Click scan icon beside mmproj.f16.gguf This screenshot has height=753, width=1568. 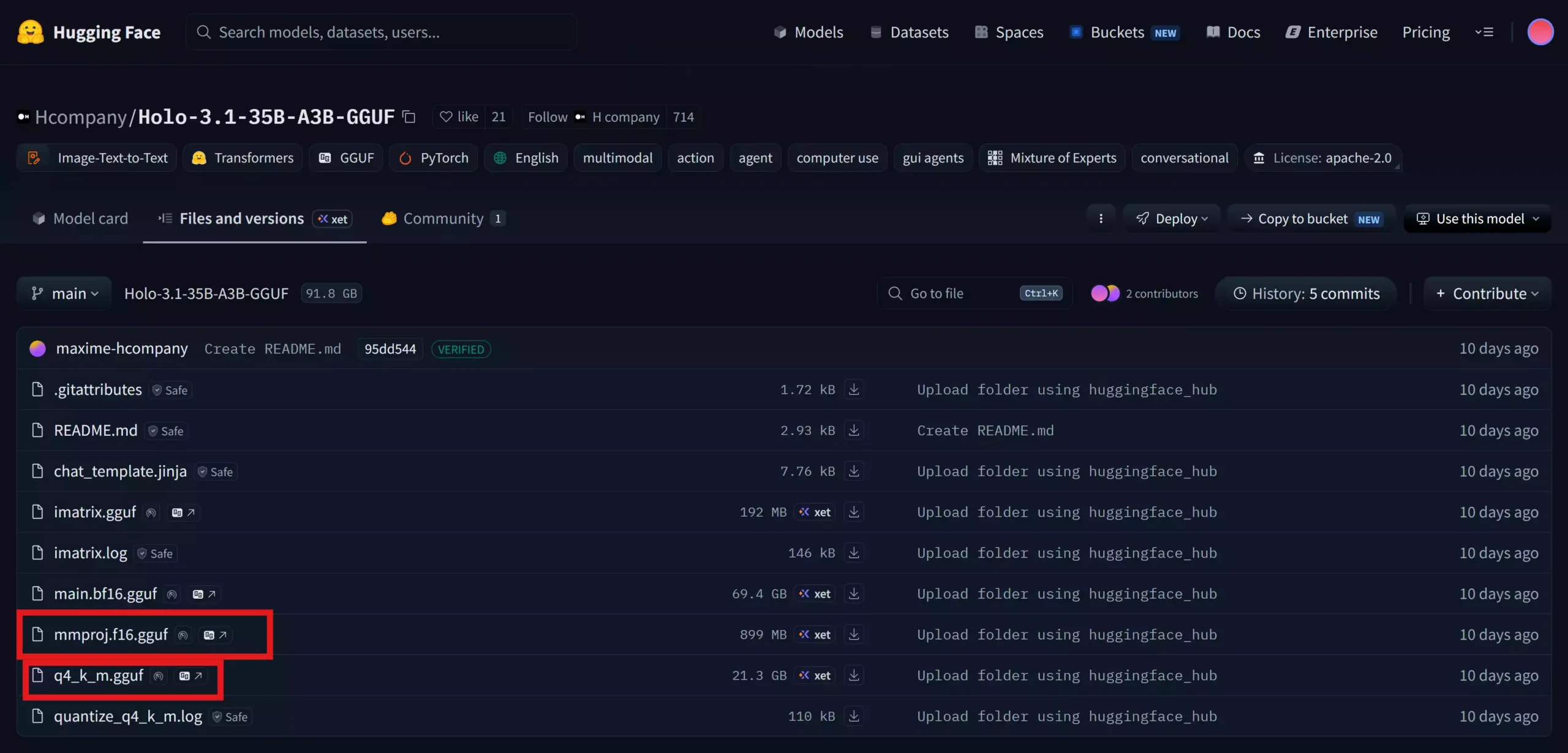point(183,635)
